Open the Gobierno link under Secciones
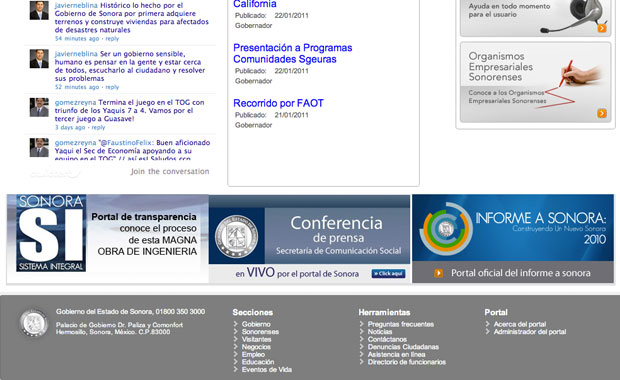Screen dimensions: 620x380 coord(256,324)
